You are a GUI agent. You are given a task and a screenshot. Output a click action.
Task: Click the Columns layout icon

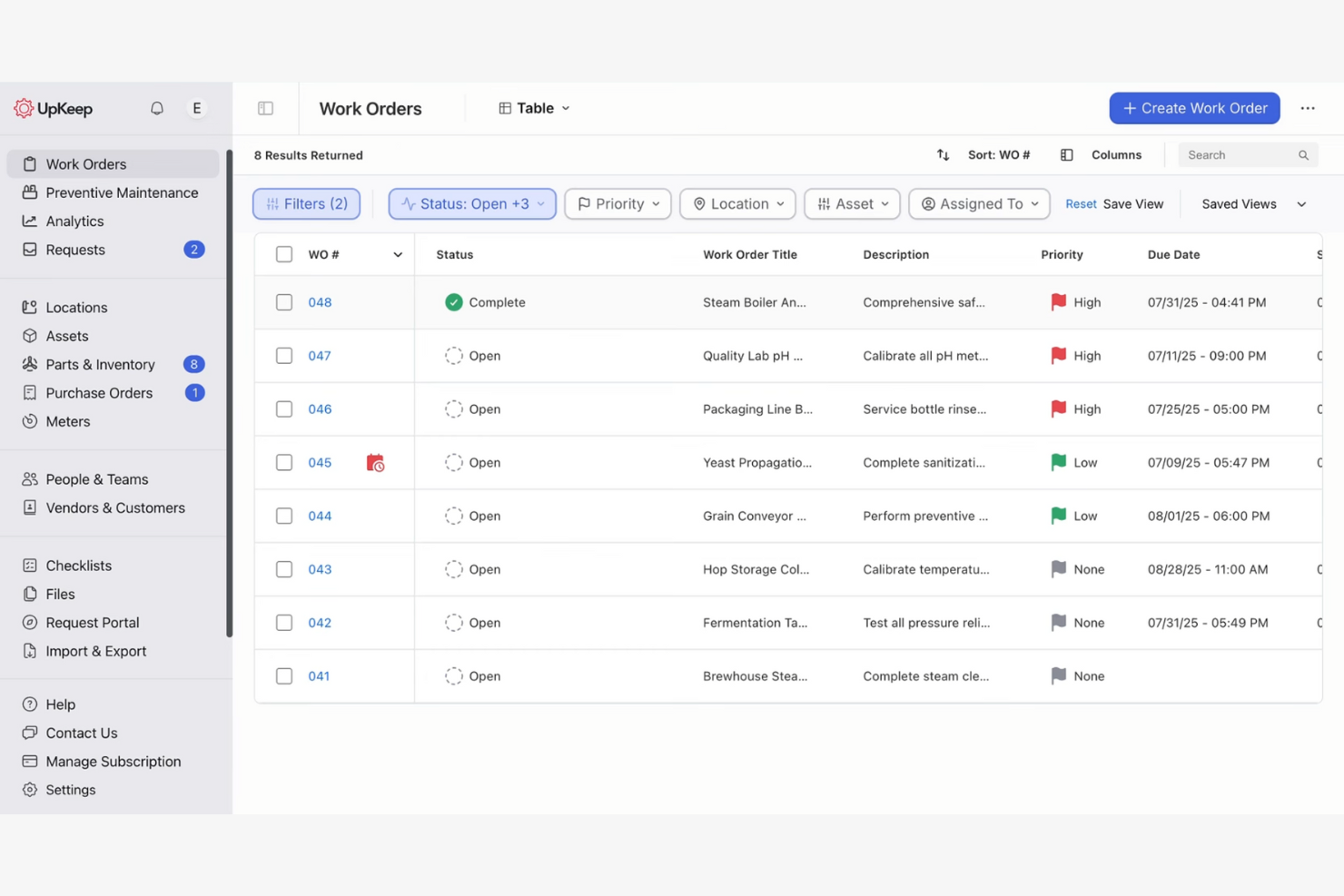click(x=1067, y=155)
